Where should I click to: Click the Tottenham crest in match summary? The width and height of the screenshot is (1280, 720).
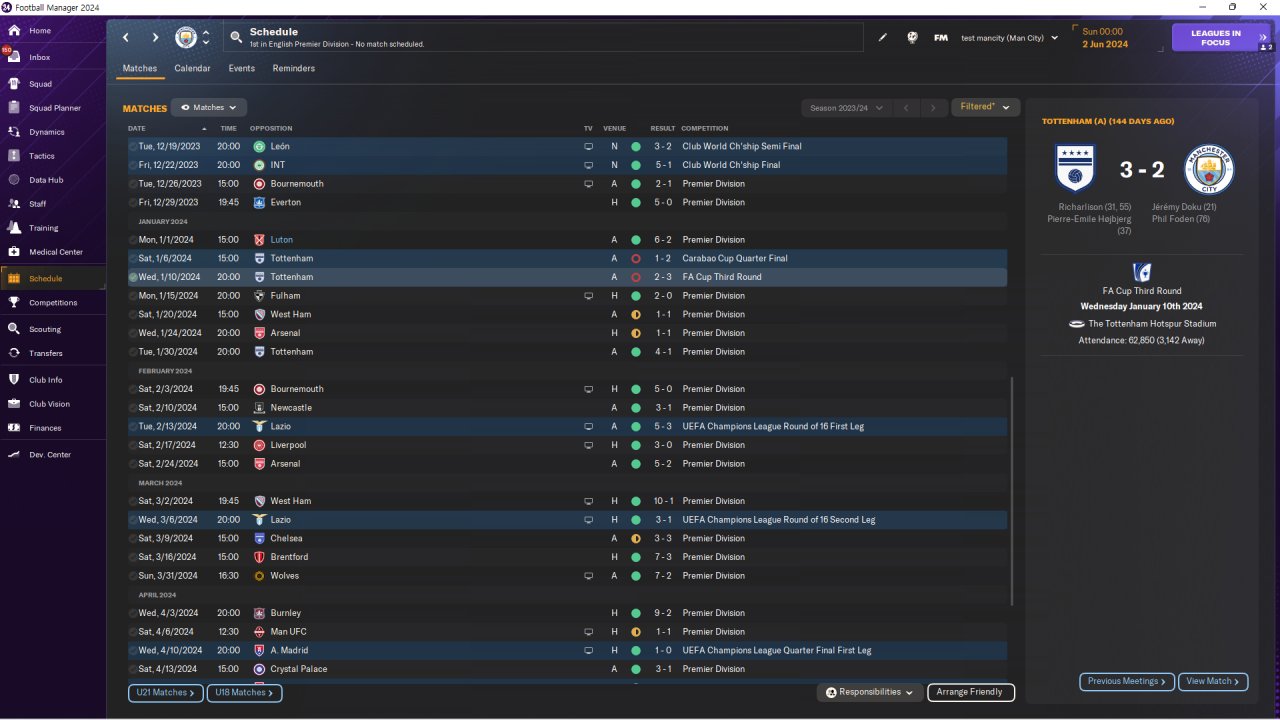1076,169
